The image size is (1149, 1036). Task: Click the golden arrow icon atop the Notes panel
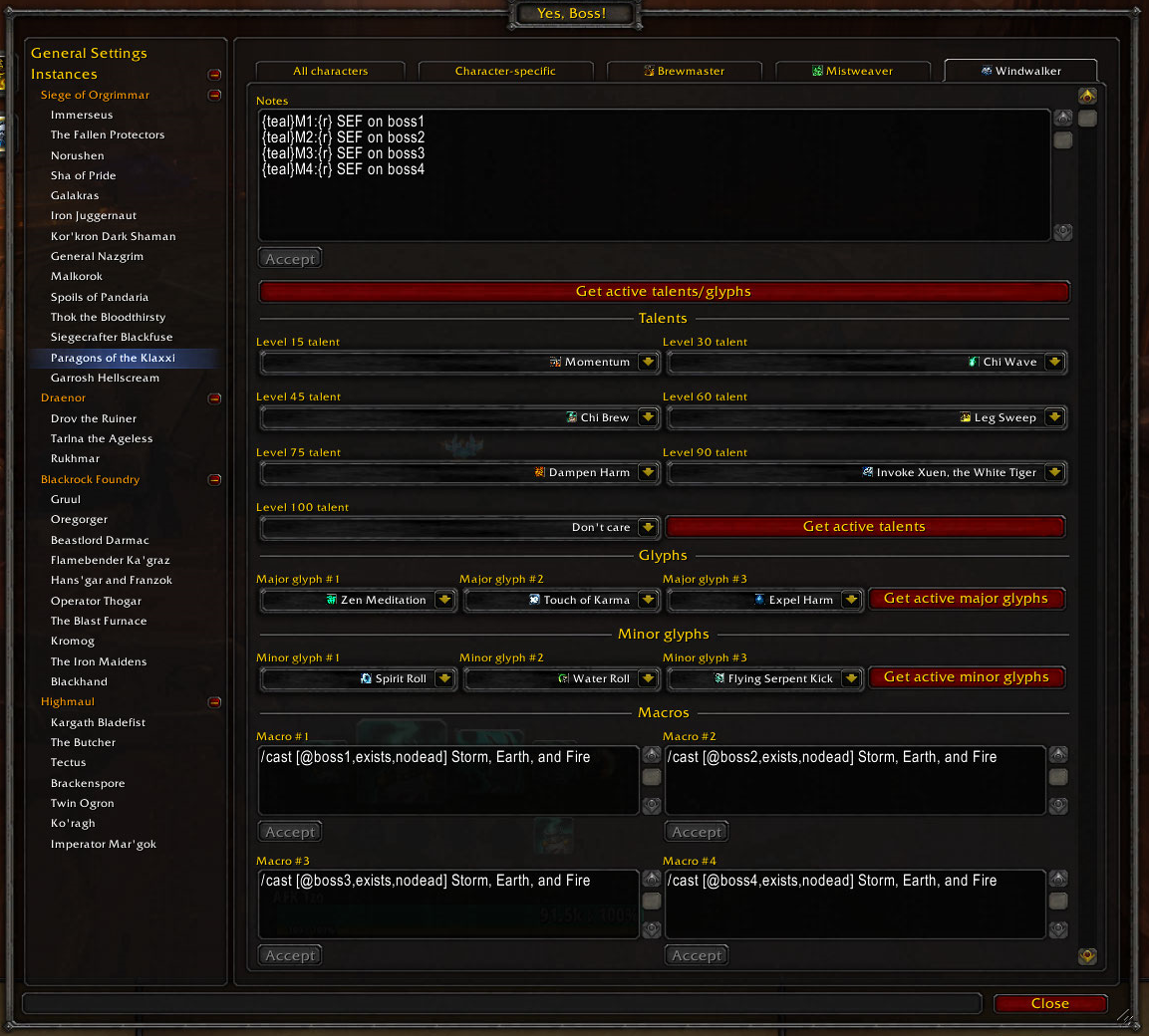[1087, 96]
